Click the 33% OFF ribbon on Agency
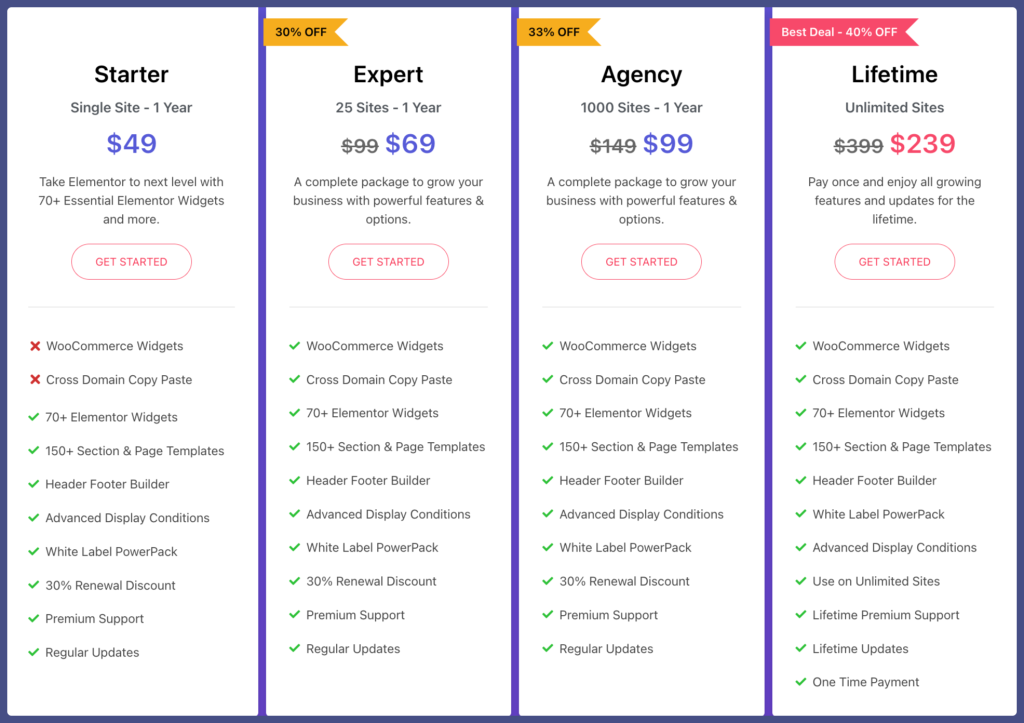1024x723 pixels. point(558,32)
